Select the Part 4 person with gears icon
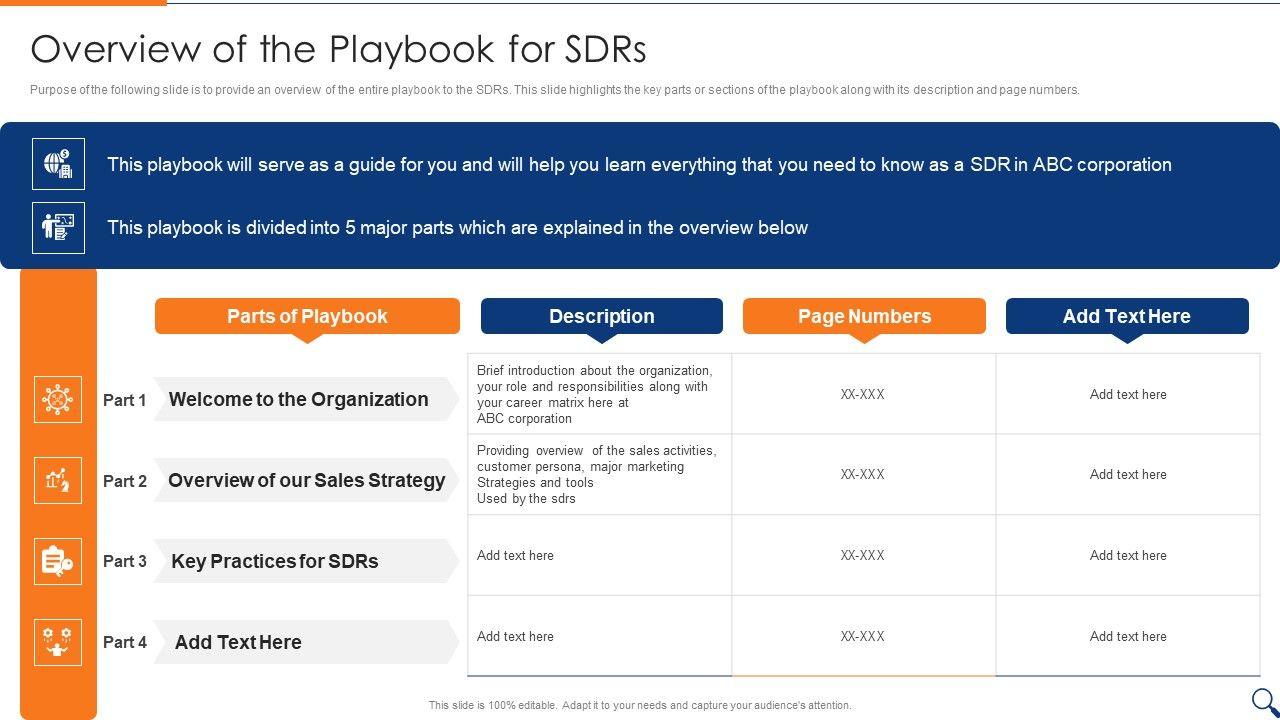 coord(58,642)
